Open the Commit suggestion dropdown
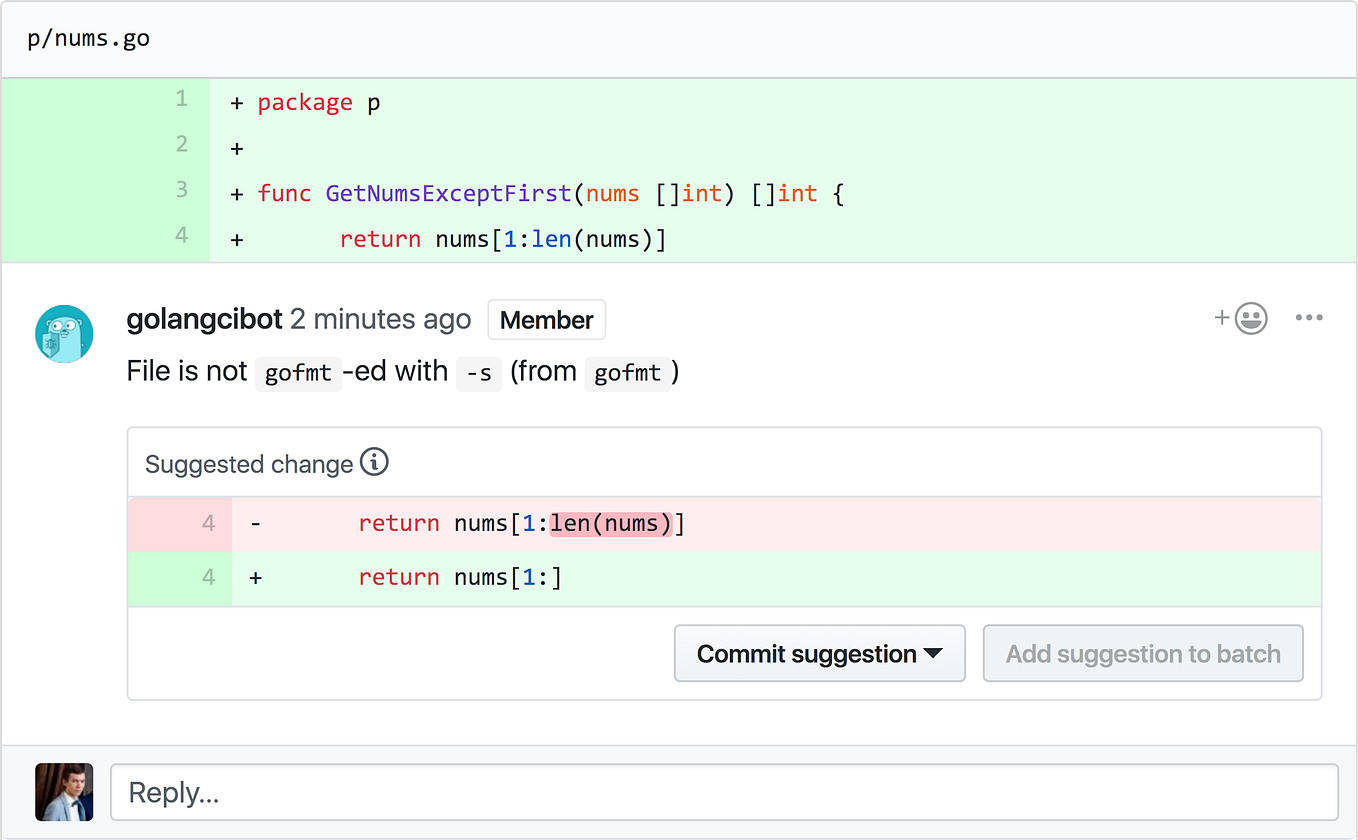The height and width of the screenshot is (840, 1358). [x=819, y=654]
